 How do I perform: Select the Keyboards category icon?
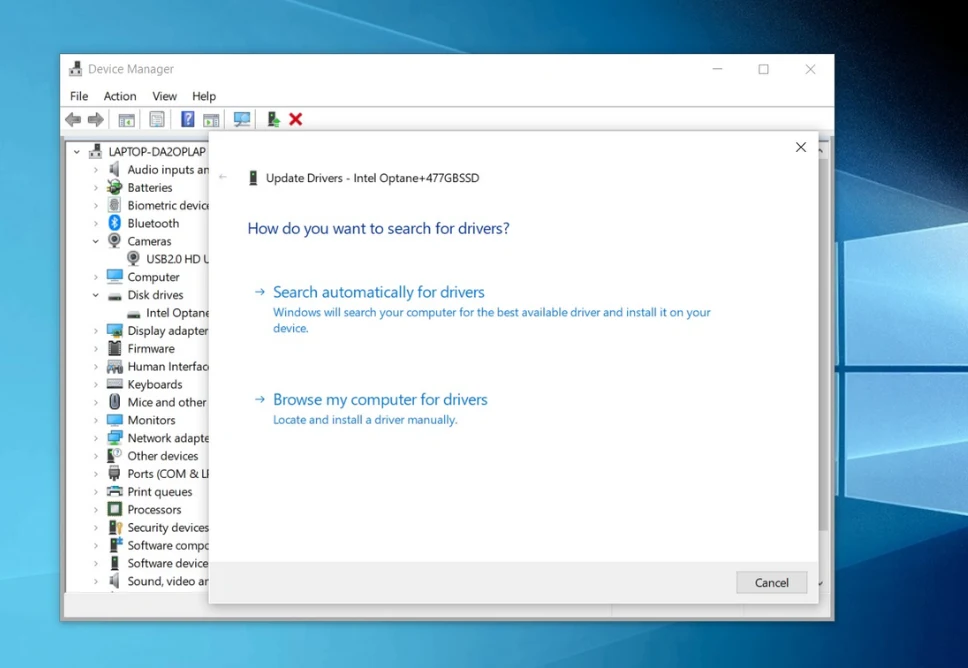[x=114, y=384]
